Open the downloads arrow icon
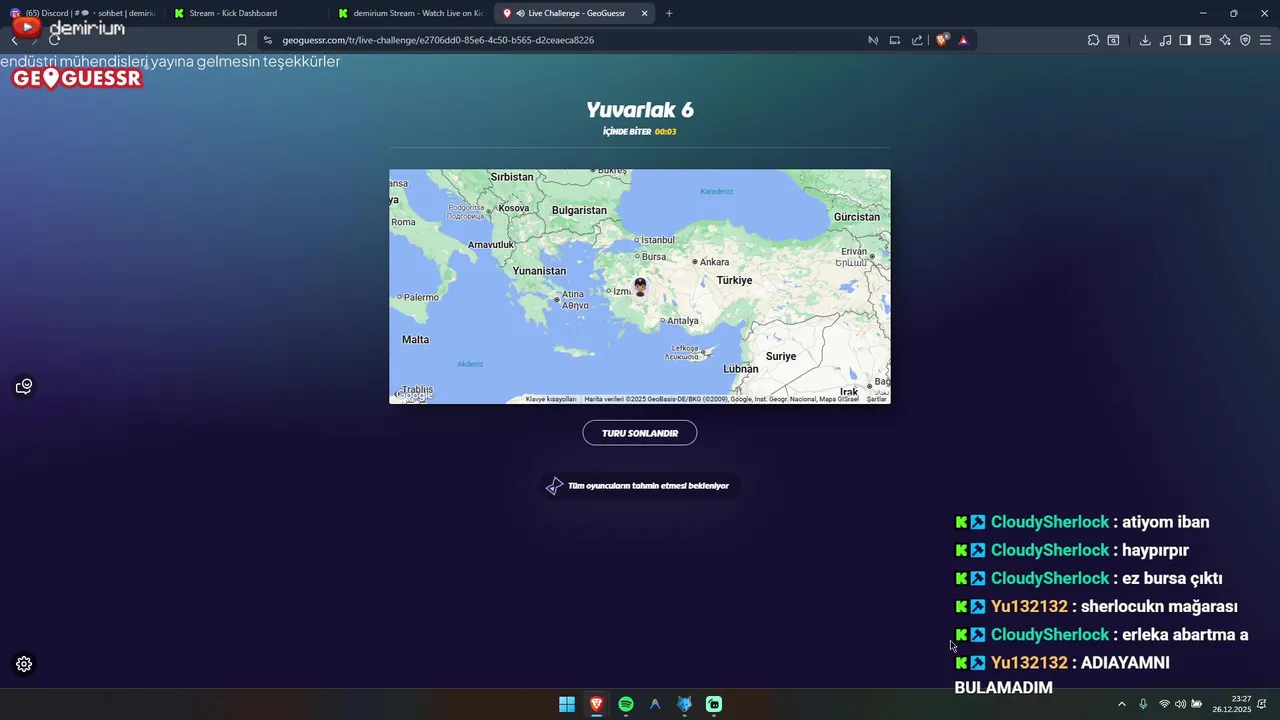The image size is (1280, 720). [1145, 40]
